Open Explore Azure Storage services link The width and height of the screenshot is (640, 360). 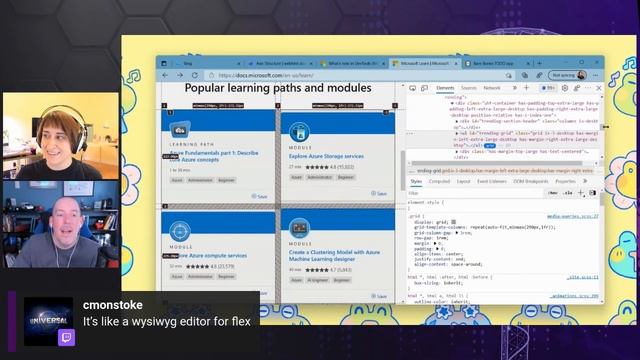click(x=326, y=156)
